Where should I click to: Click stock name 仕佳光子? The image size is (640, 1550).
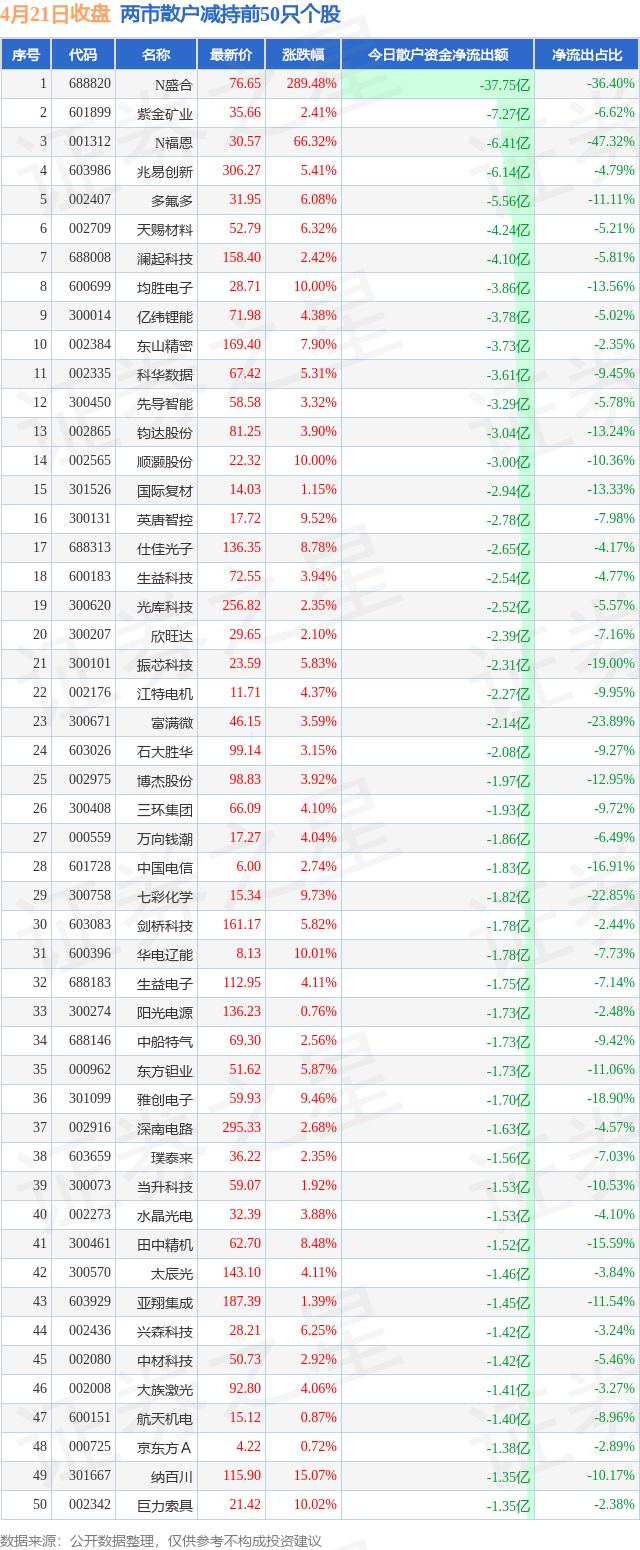(165, 548)
